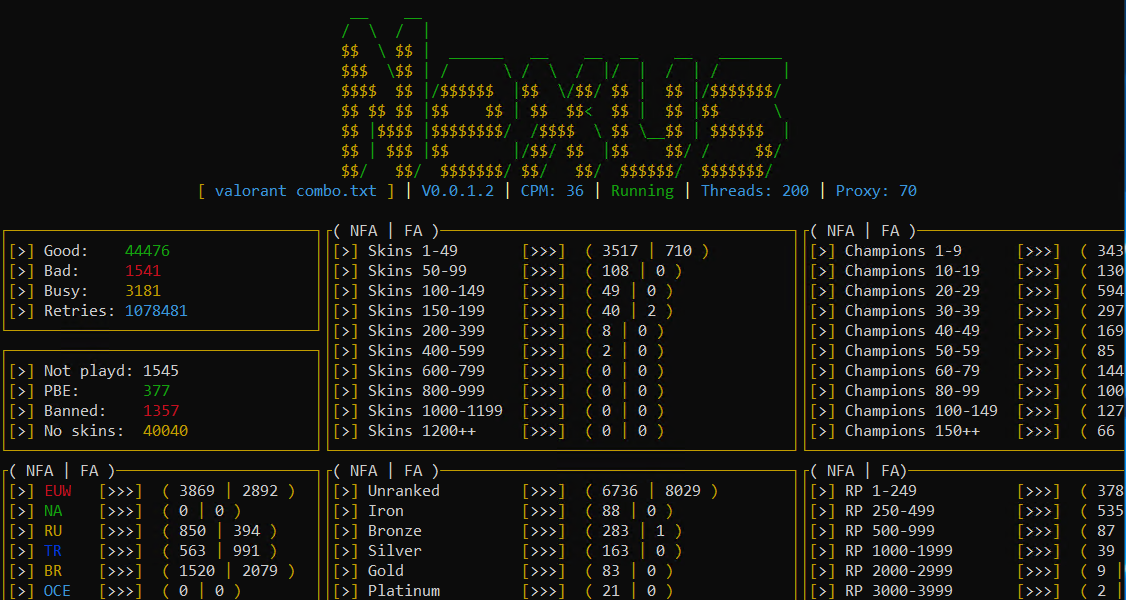The height and width of the screenshot is (600, 1126).
Task: Click the 'Skins 400-599' row label
Action: tap(427, 351)
